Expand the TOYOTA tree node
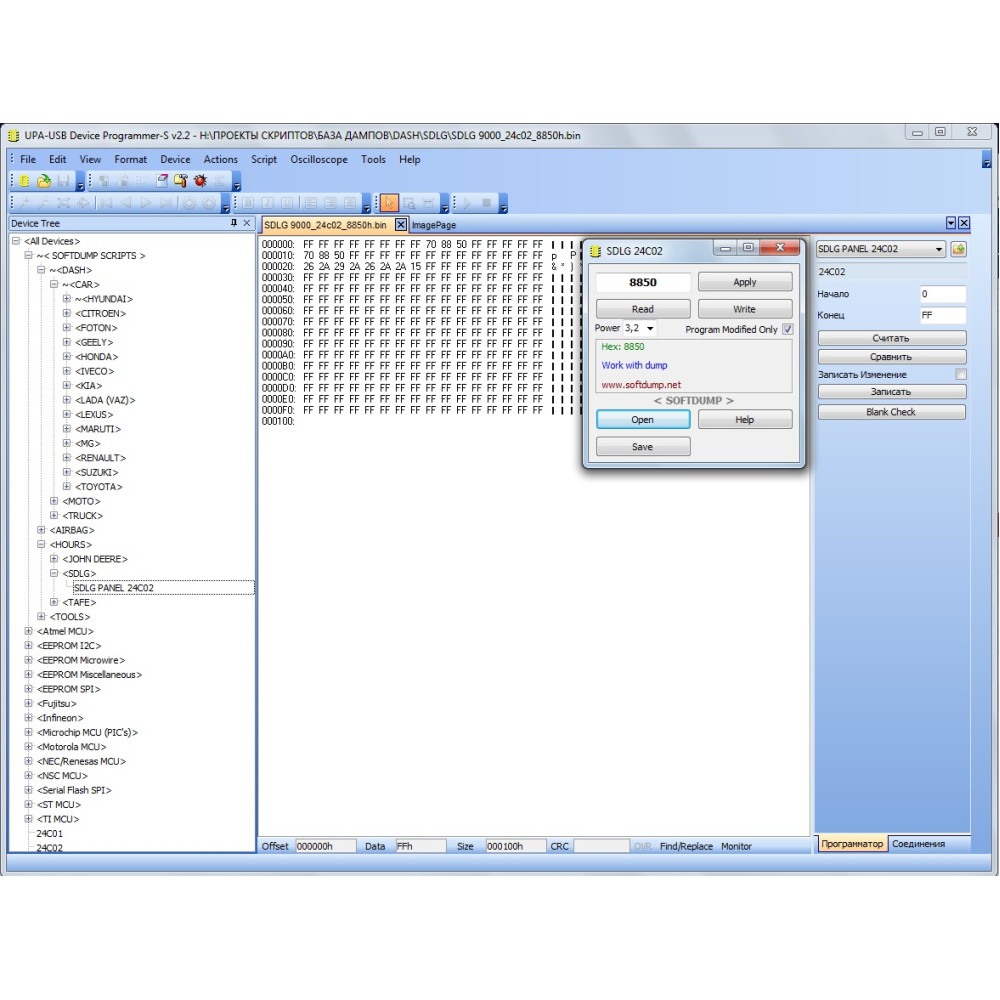The height and width of the screenshot is (1000, 1000). coord(66,486)
